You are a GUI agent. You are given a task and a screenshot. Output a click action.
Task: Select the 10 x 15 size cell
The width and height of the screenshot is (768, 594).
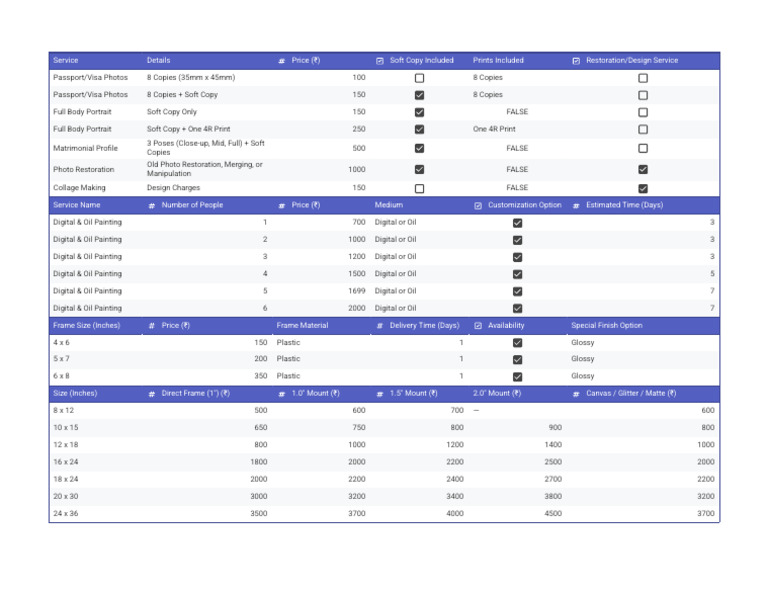pos(96,428)
